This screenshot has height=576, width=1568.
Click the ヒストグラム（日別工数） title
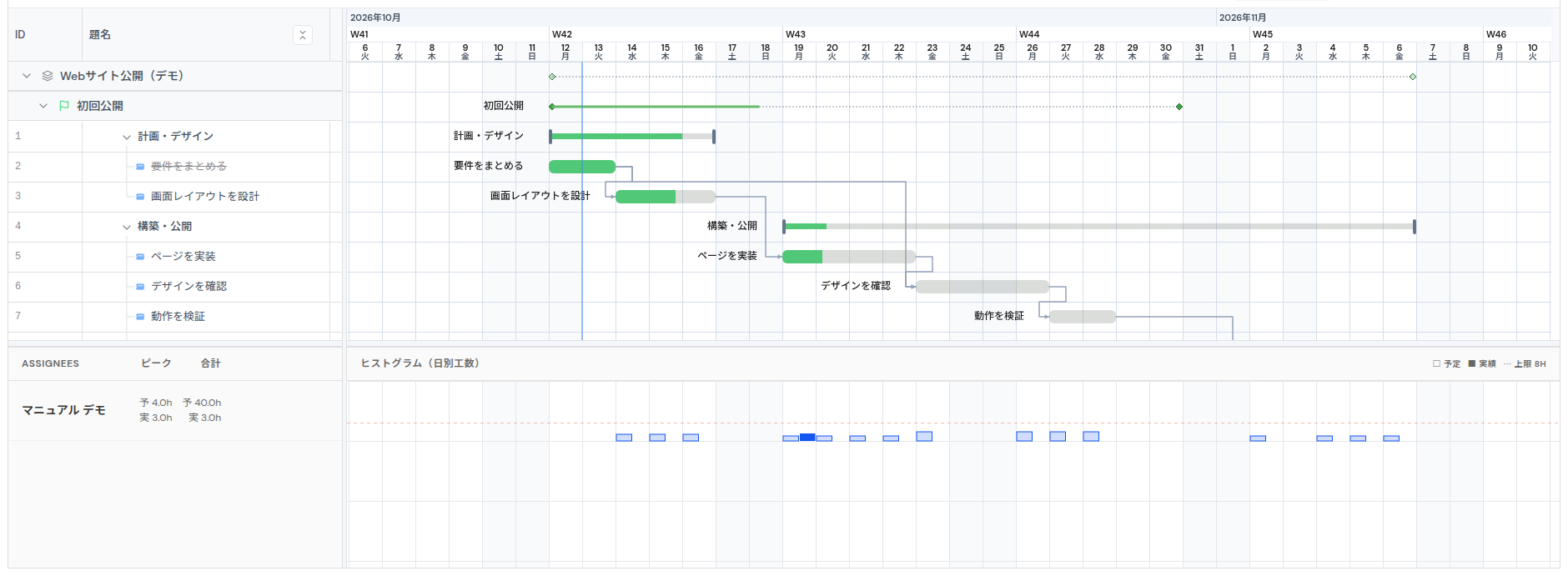[420, 363]
